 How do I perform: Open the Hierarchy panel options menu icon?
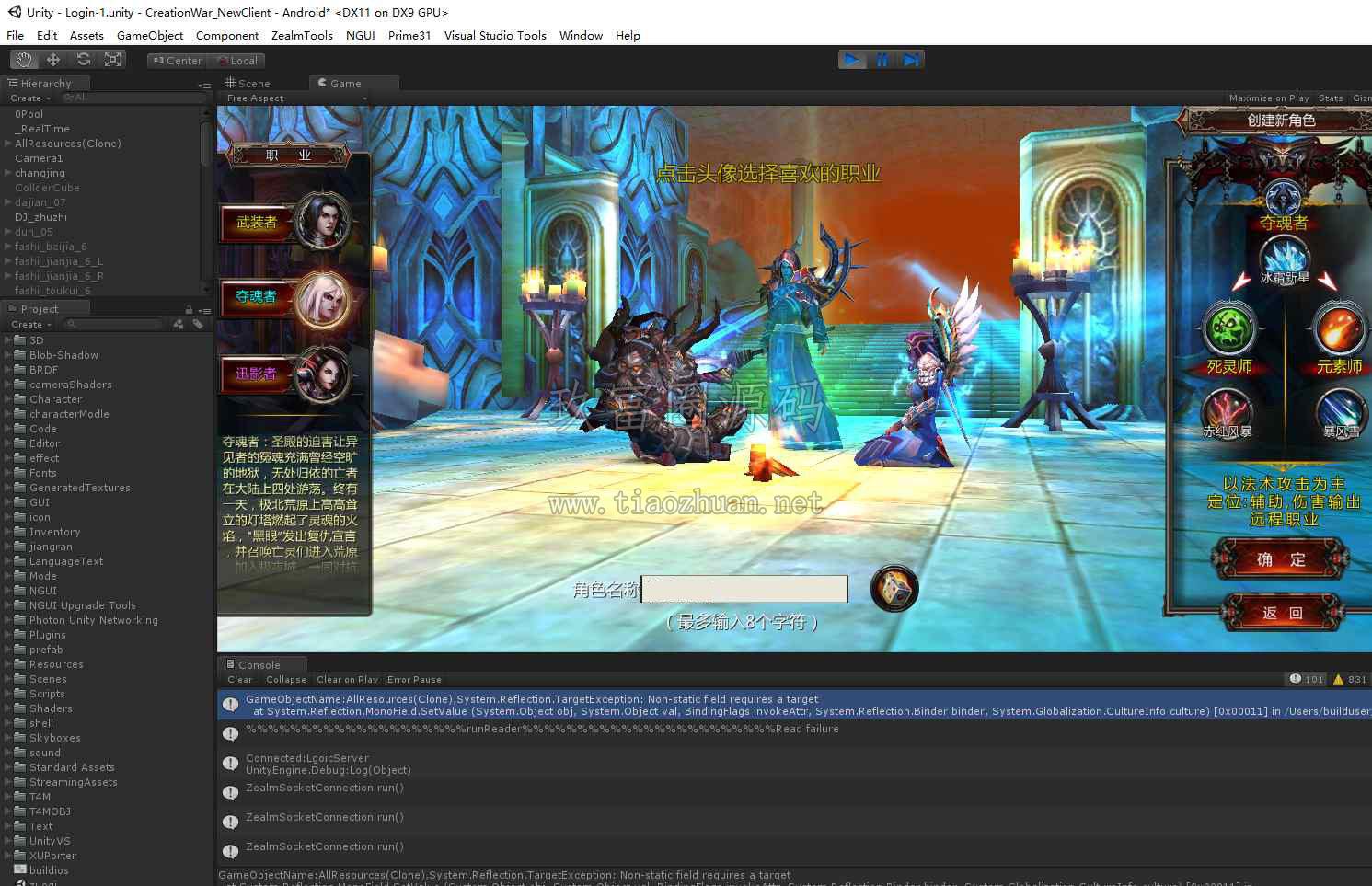pos(204,85)
